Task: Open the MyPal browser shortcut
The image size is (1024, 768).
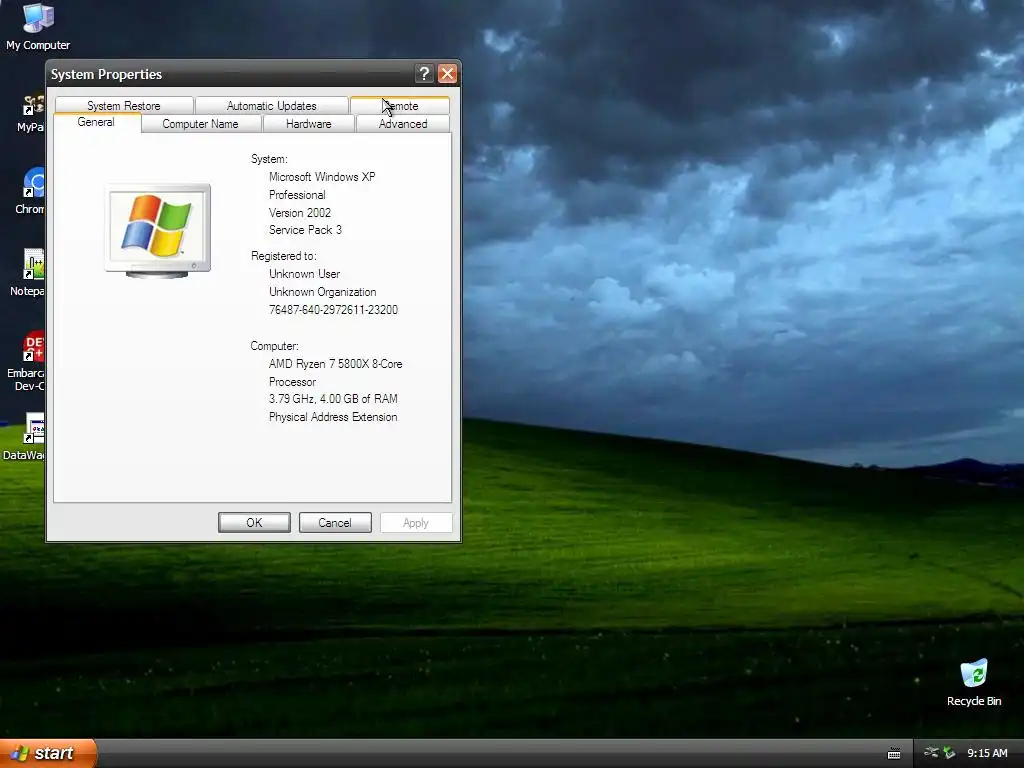Action: (31, 112)
